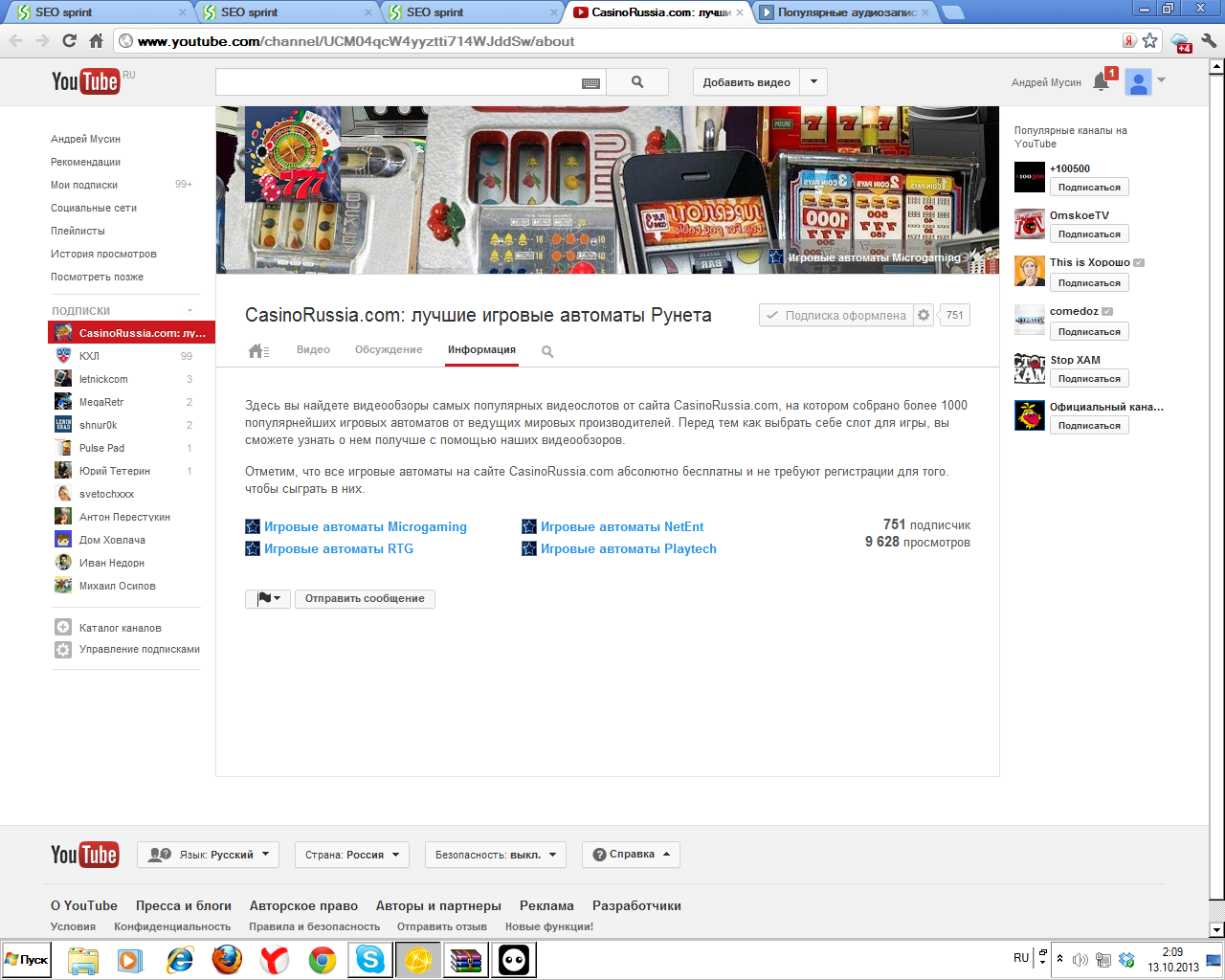Expand the Добавить видео dropdown arrow

[813, 82]
